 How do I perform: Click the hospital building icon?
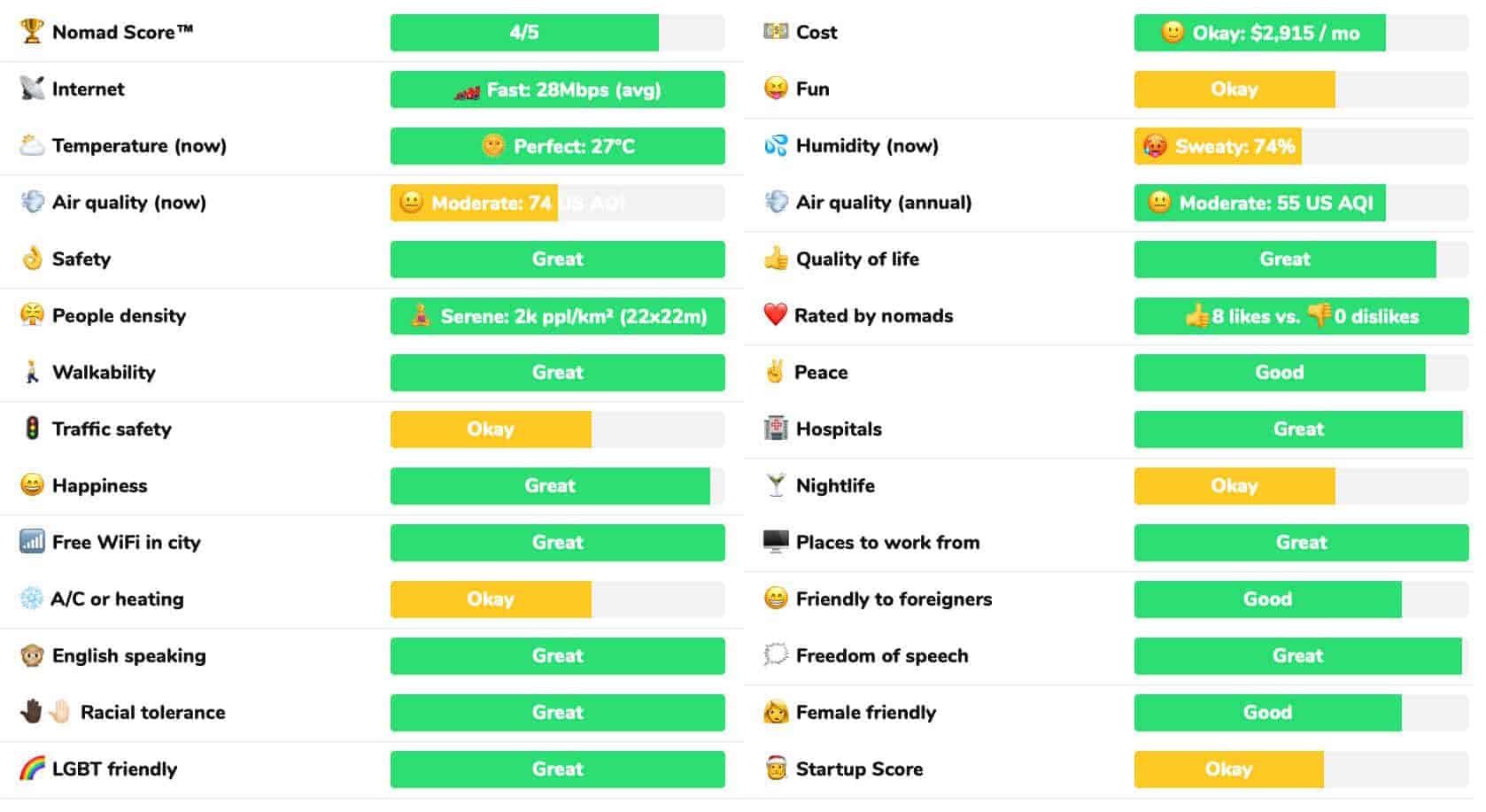click(776, 429)
